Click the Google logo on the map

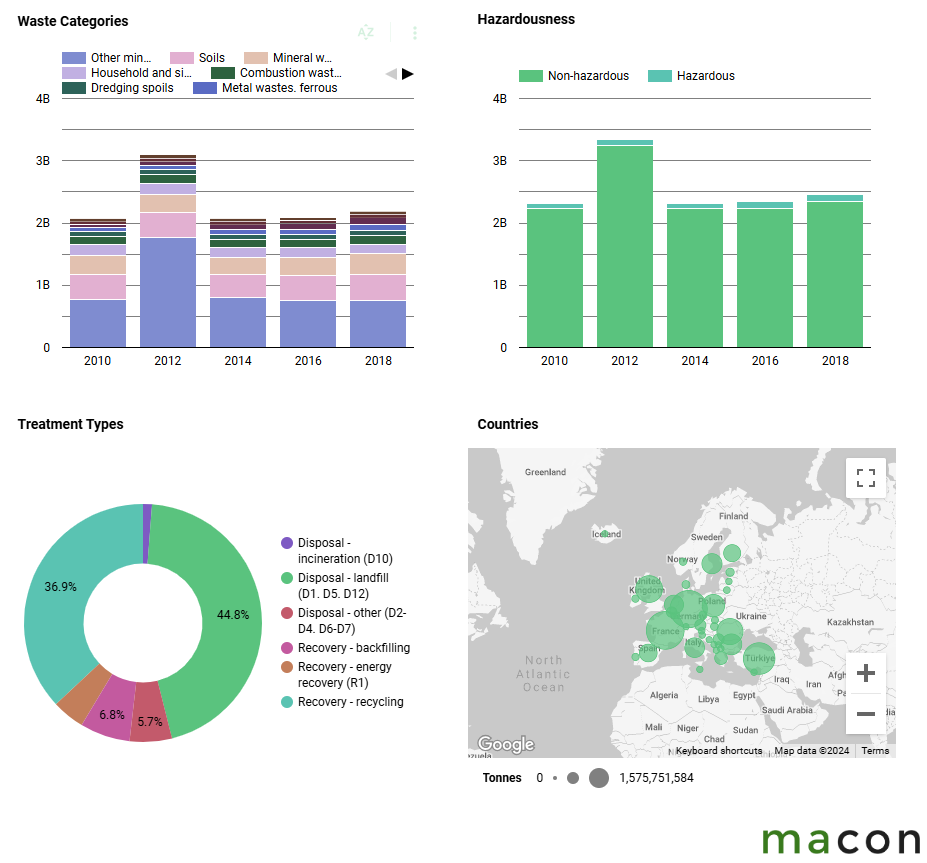(x=505, y=744)
